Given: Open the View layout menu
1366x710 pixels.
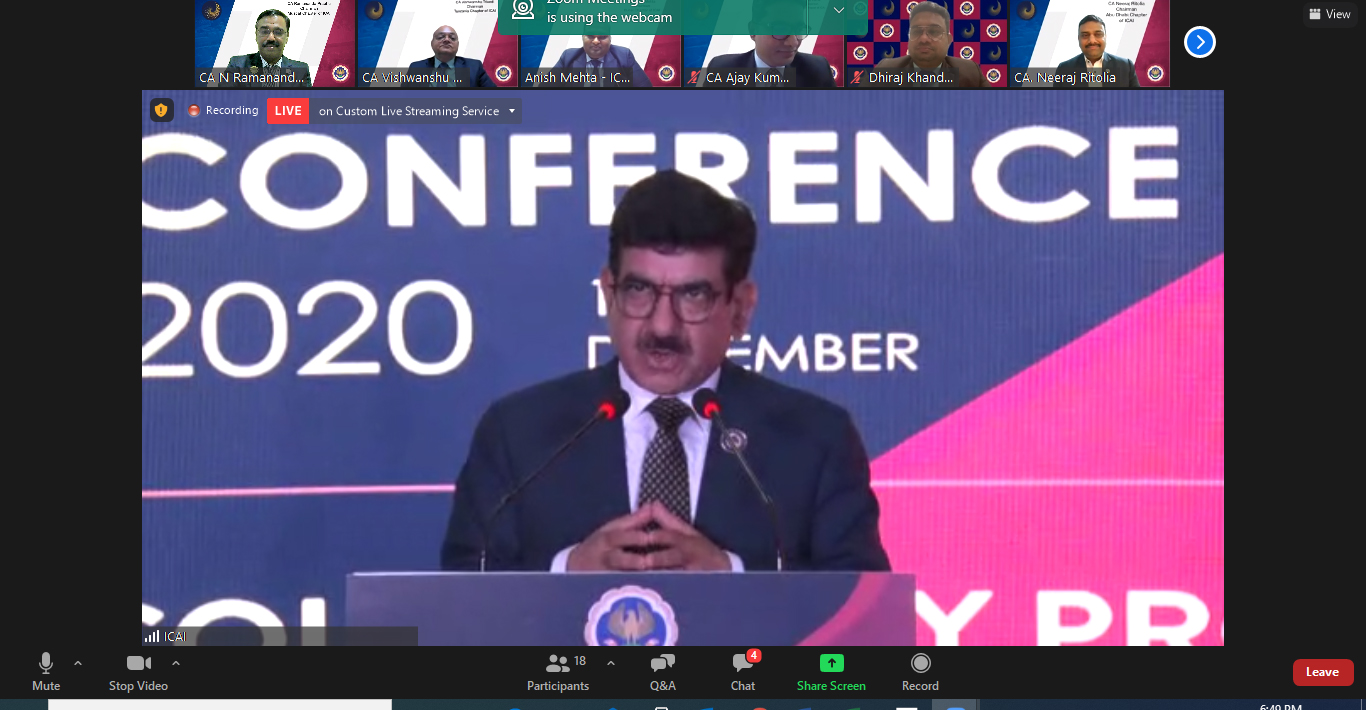Looking at the screenshot, I should [x=1329, y=14].
